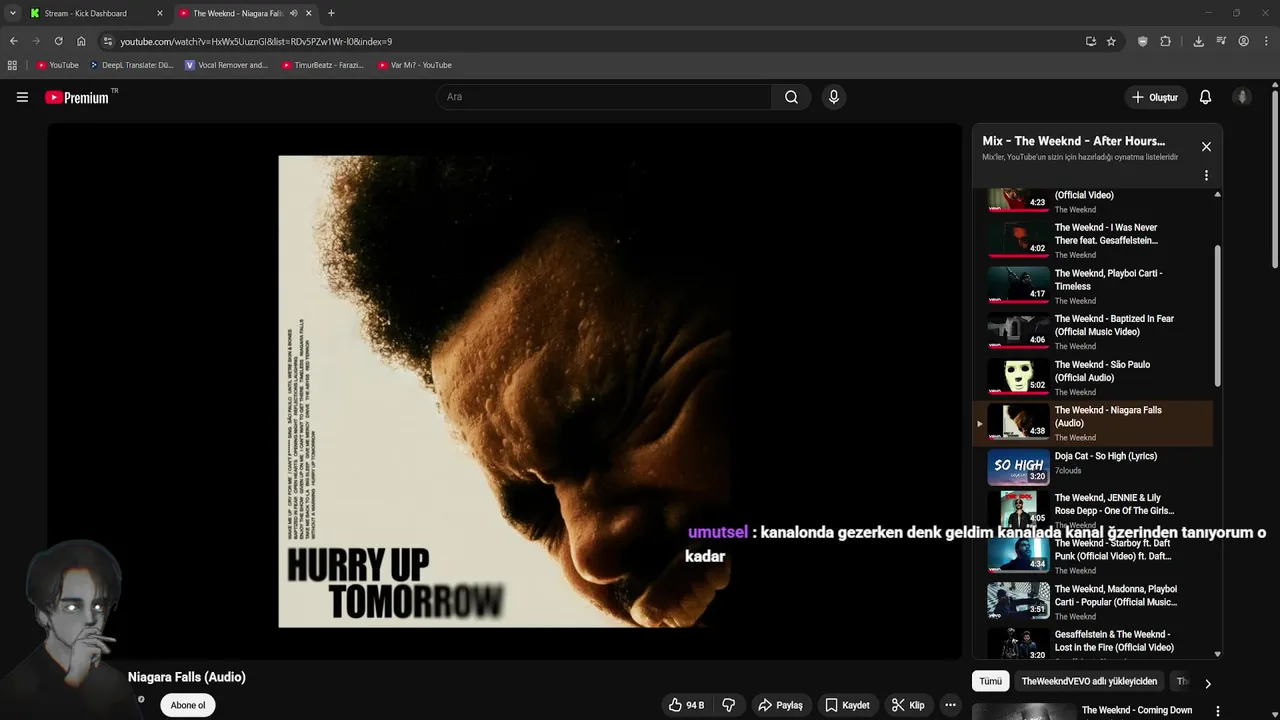
Task: Open Var Mı? - YouTube bookmark
Action: [x=415, y=65]
